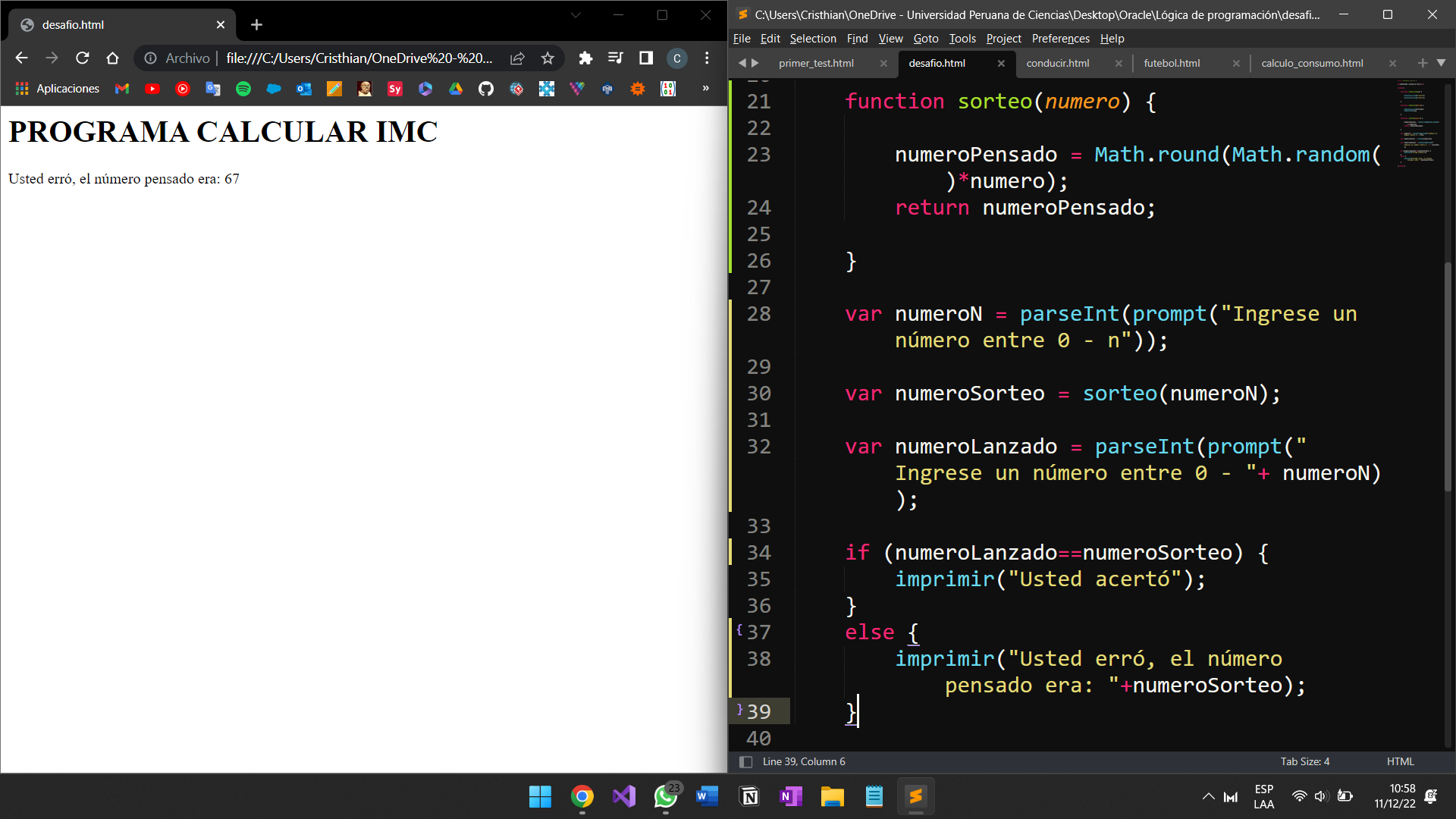Fold code at line 37 gutter arrow
Image resolution: width=1456 pixels, height=819 pixels.
[x=739, y=629]
